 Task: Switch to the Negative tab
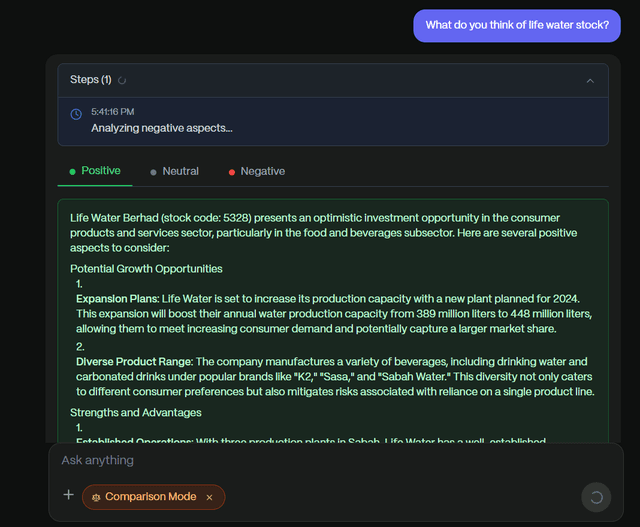pos(257,171)
